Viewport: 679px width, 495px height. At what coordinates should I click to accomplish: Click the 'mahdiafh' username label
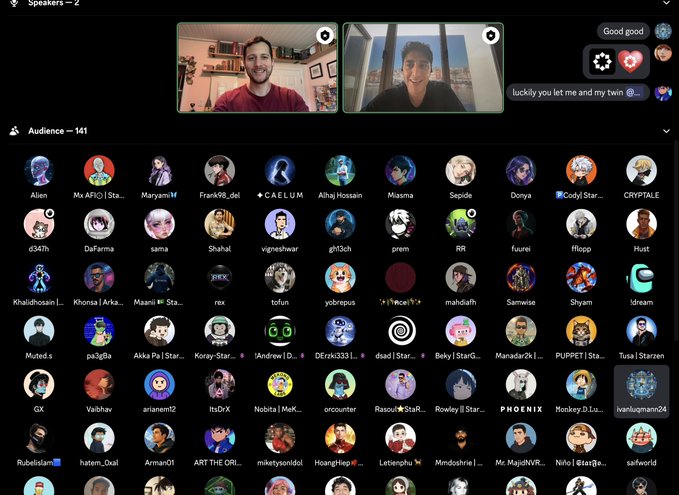[x=460, y=302]
